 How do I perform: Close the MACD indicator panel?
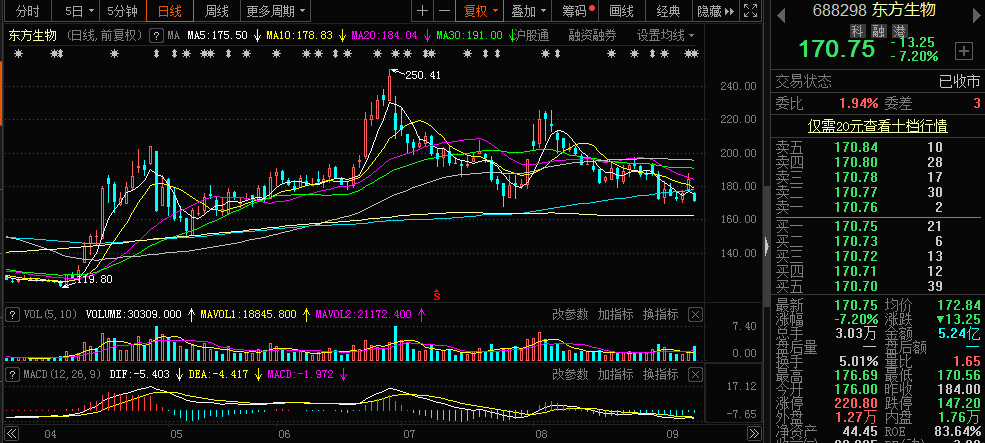tap(695, 374)
